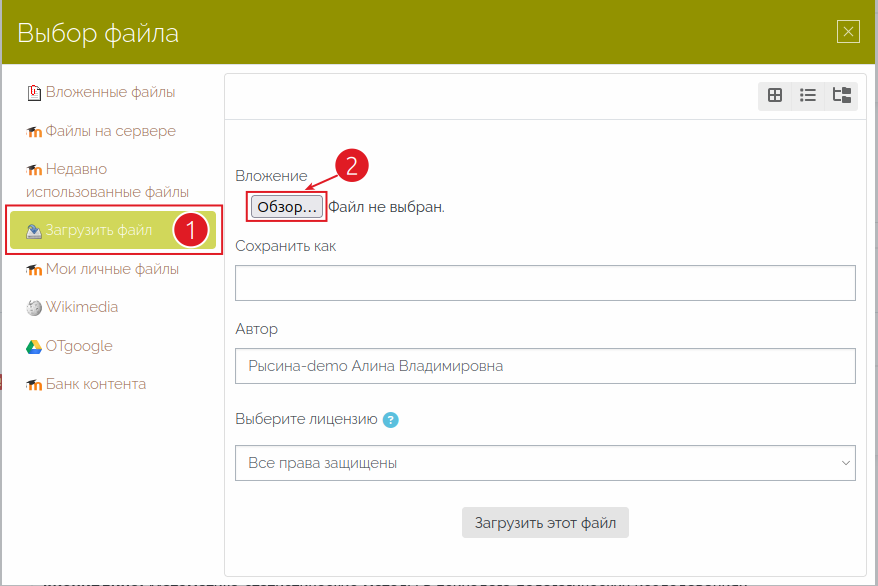Switch to icon grid view

(775, 95)
